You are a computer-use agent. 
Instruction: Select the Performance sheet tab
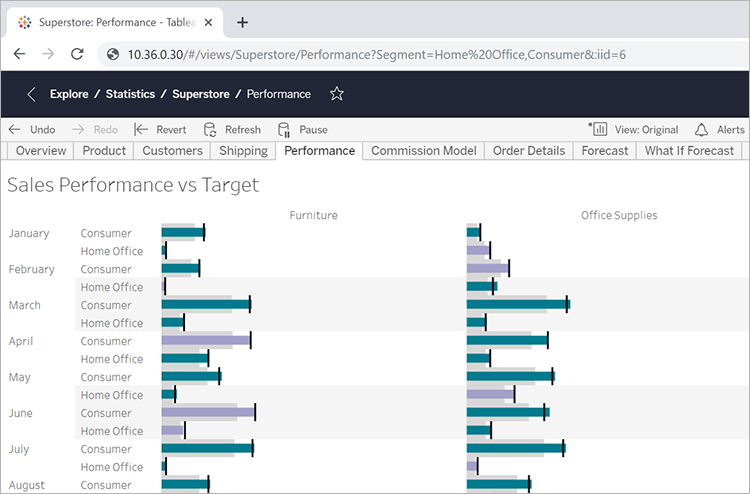coord(320,151)
